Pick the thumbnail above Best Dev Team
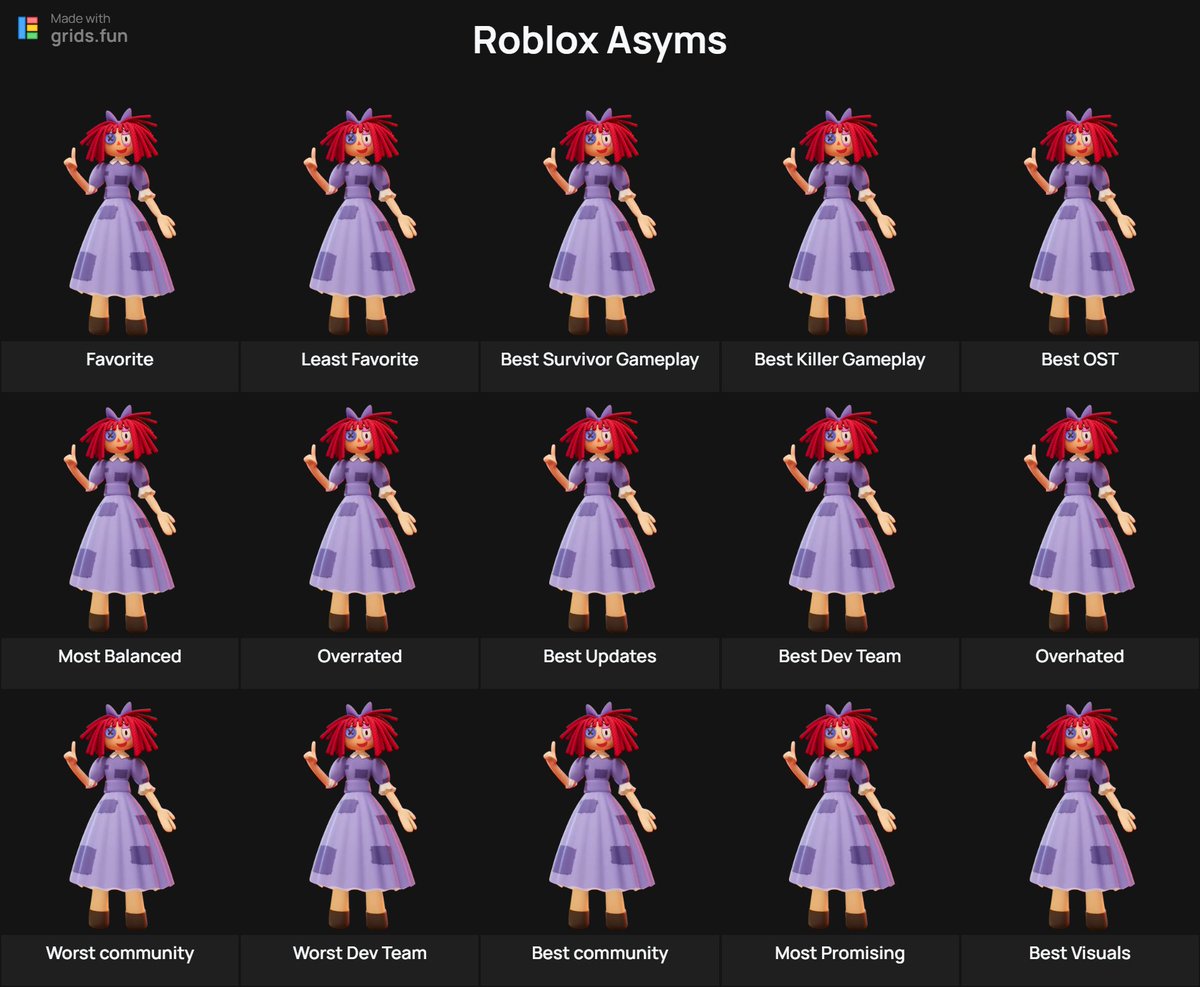 [x=840, y=519]
